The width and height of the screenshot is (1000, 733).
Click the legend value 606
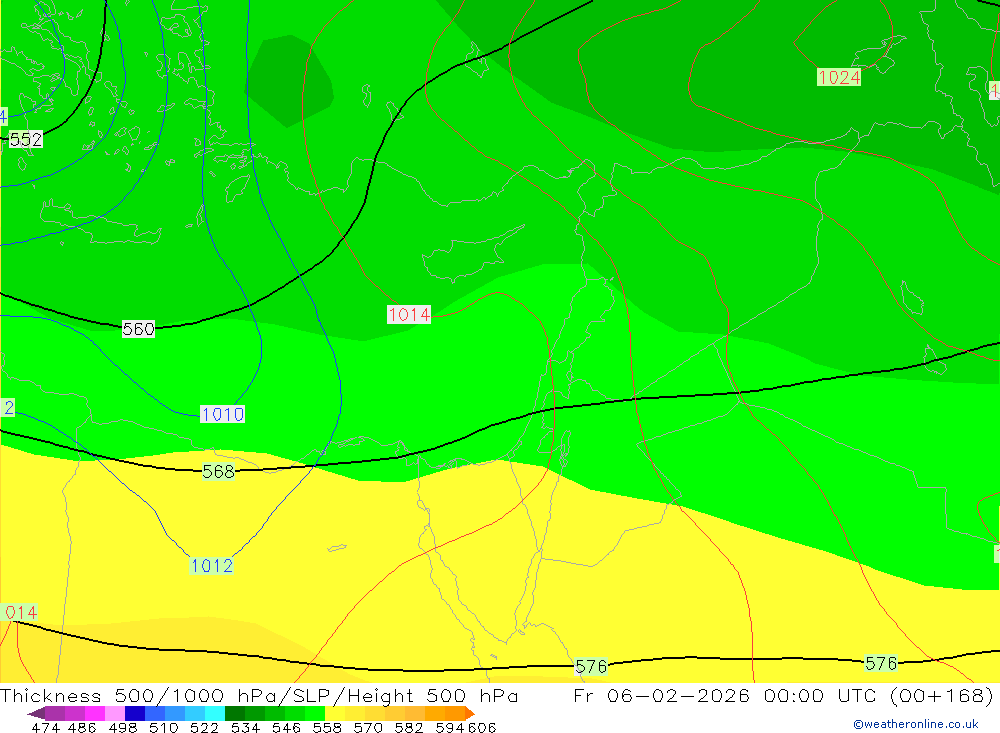coord(482,727)
